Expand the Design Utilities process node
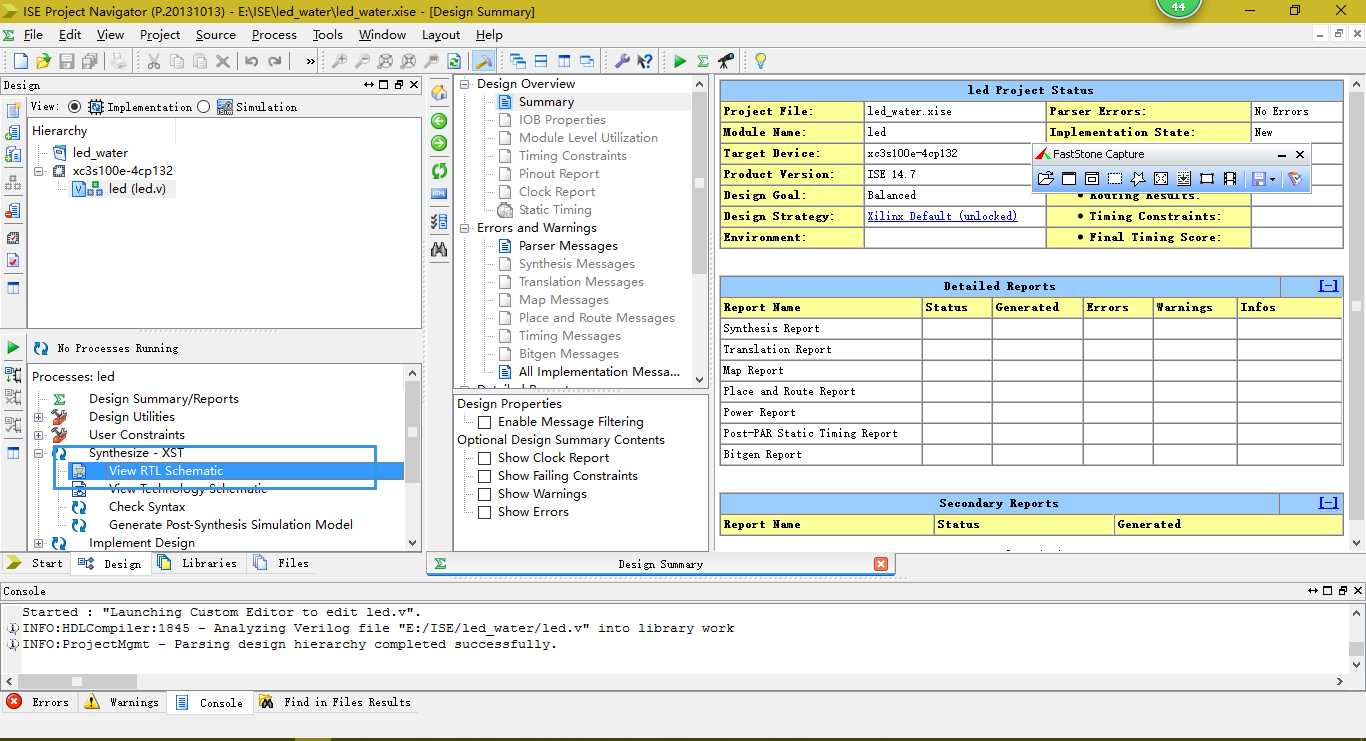The height and width of the screenshot is (741, 1366). pyautogui.click(x=38, y=417)
